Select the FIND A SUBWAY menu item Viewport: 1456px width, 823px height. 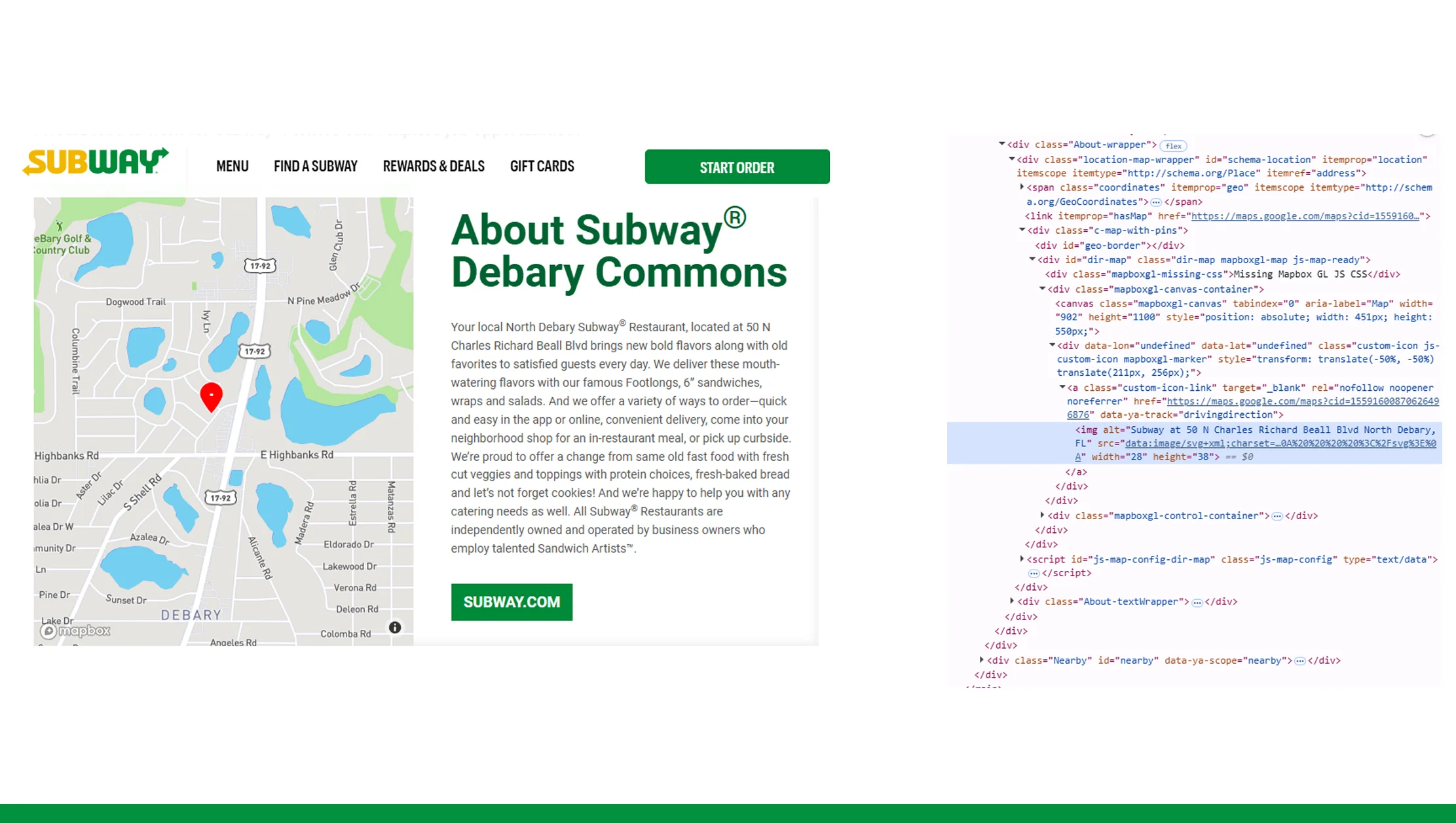[316, 166]
